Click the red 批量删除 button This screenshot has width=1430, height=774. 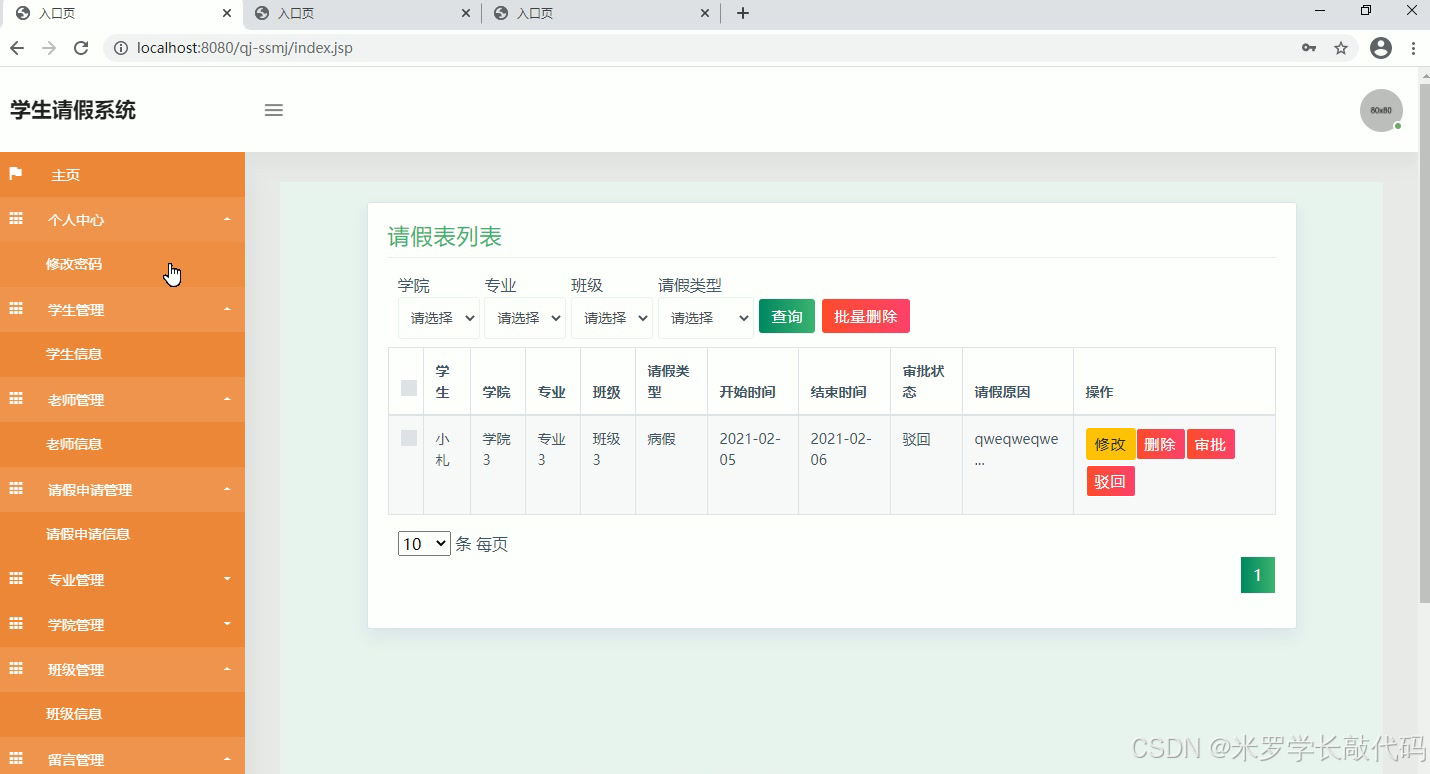click(x=865, y=315)
